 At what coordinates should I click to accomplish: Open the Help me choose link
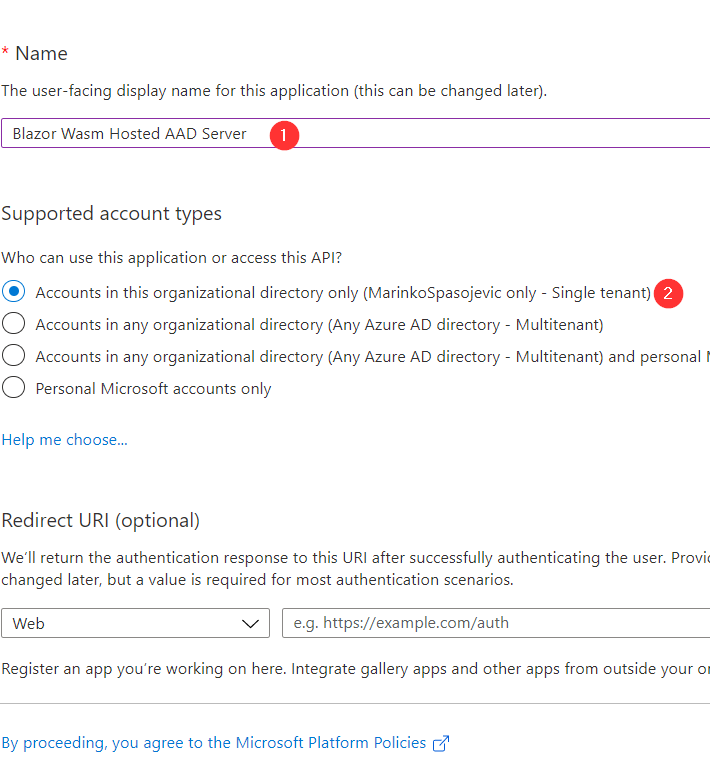click(64, 440)
